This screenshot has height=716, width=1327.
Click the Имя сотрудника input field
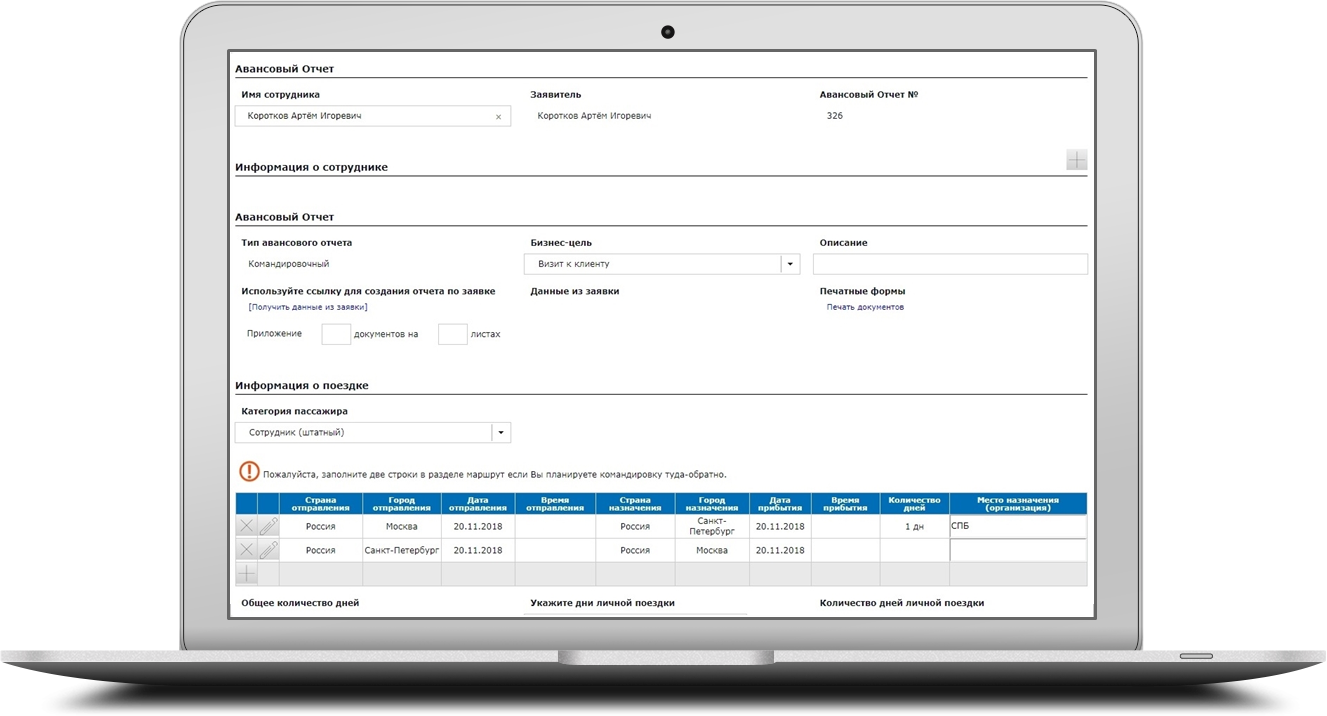coord(365,117)
